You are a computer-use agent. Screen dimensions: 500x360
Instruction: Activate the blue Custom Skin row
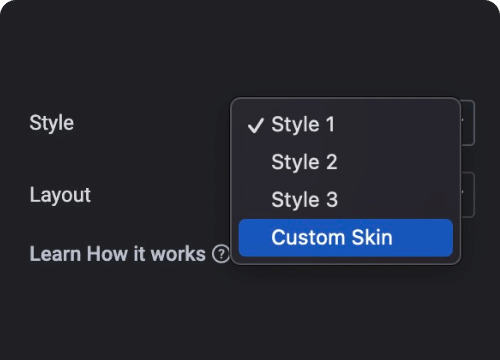pos(346,238)
